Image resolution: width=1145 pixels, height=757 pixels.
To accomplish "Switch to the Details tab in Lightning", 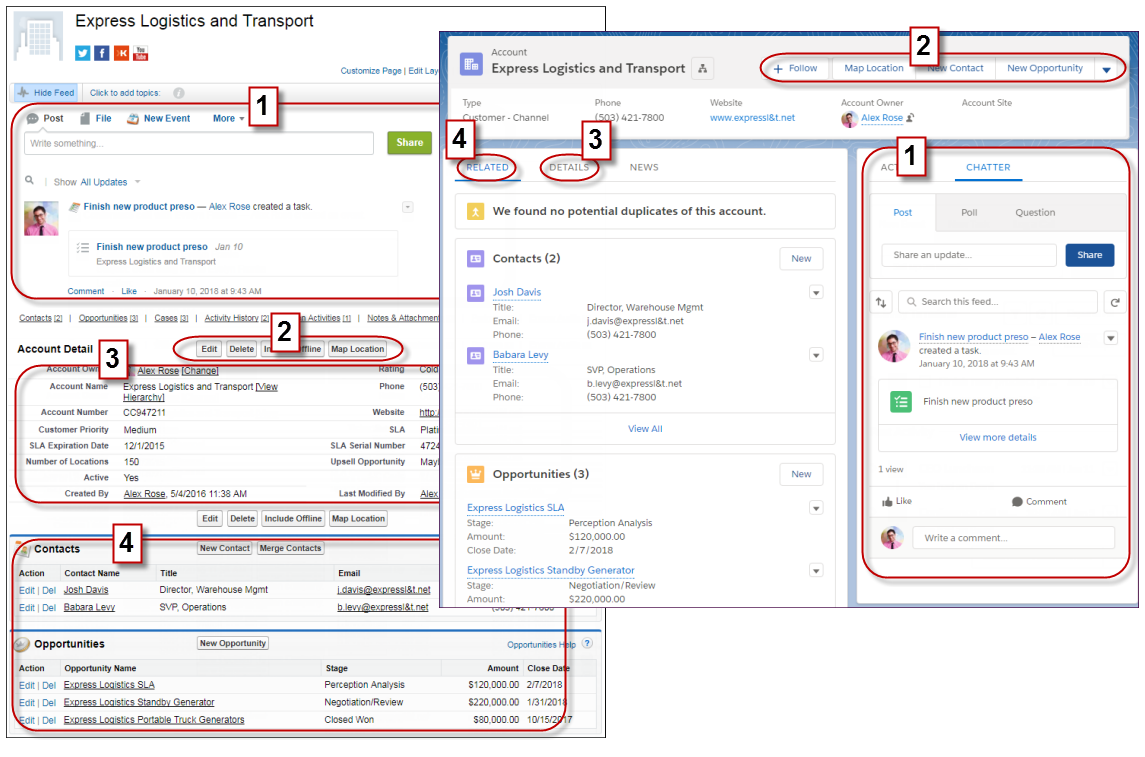I will (569, 167).
